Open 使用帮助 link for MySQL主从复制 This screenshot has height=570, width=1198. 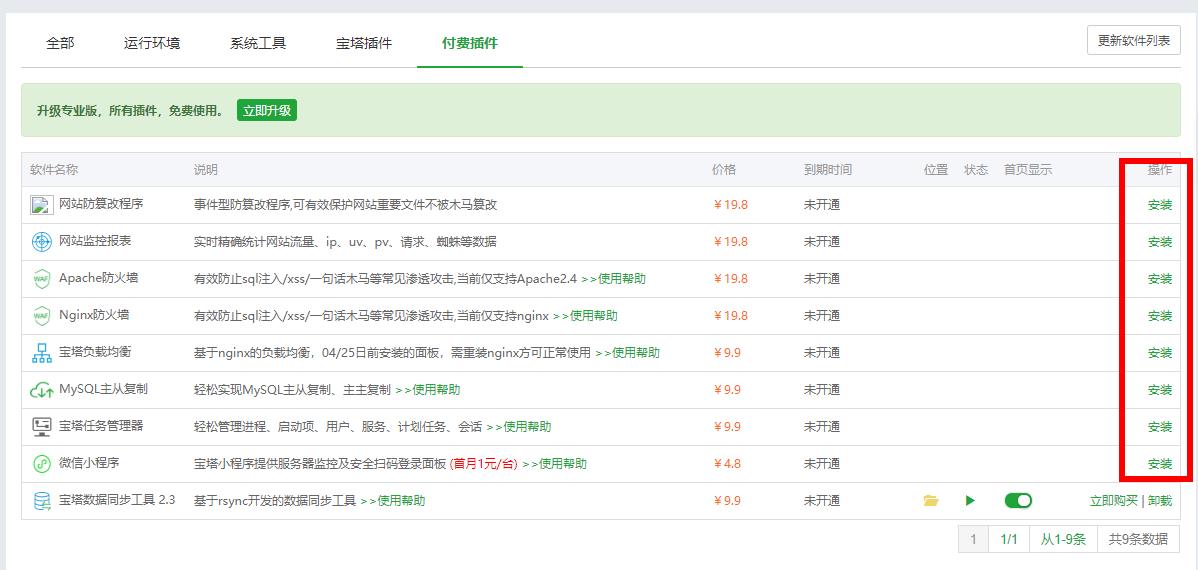coord(428,390)
